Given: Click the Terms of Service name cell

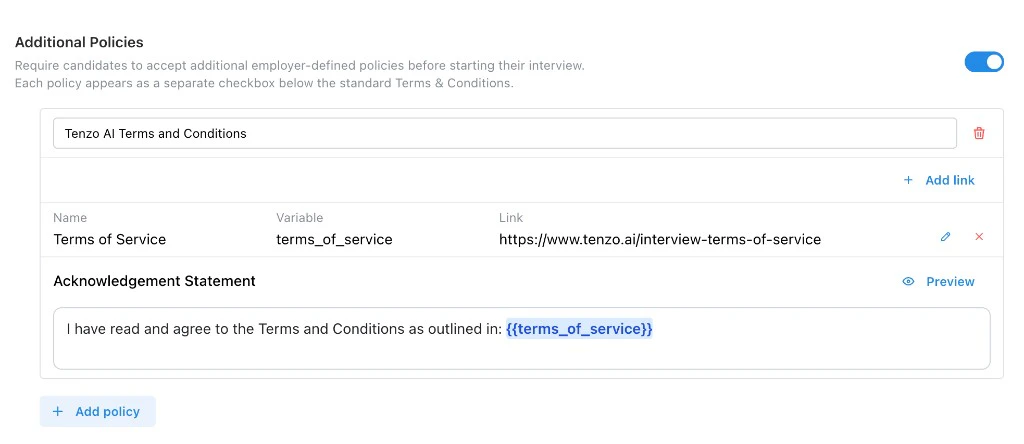Looking at the screenshot, I should coord(110,240).
